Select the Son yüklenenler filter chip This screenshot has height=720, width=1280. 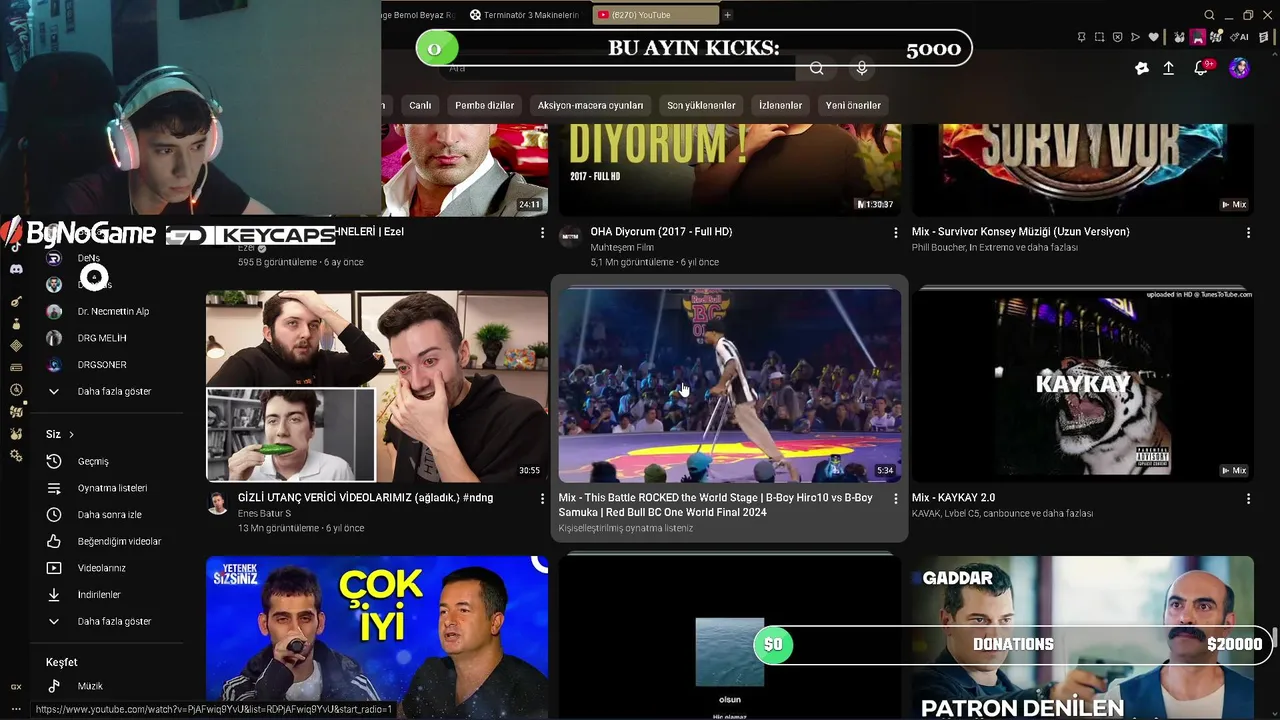[x=701, y=105]
